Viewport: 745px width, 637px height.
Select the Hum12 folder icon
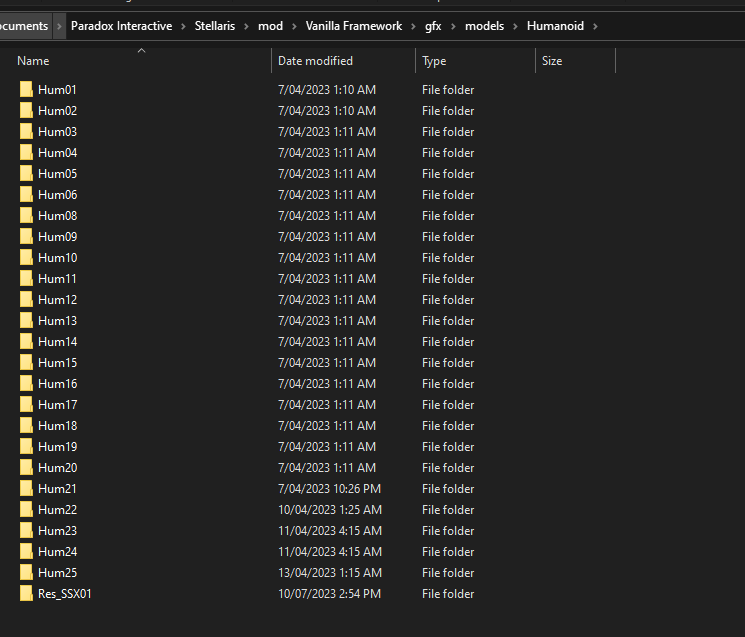point(26,299)
